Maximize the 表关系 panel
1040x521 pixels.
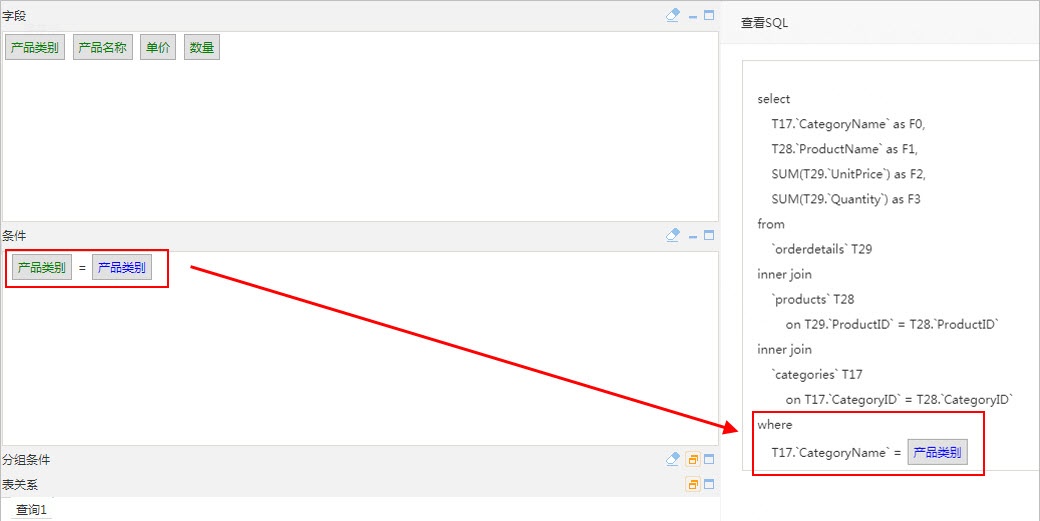pos(709,484)
